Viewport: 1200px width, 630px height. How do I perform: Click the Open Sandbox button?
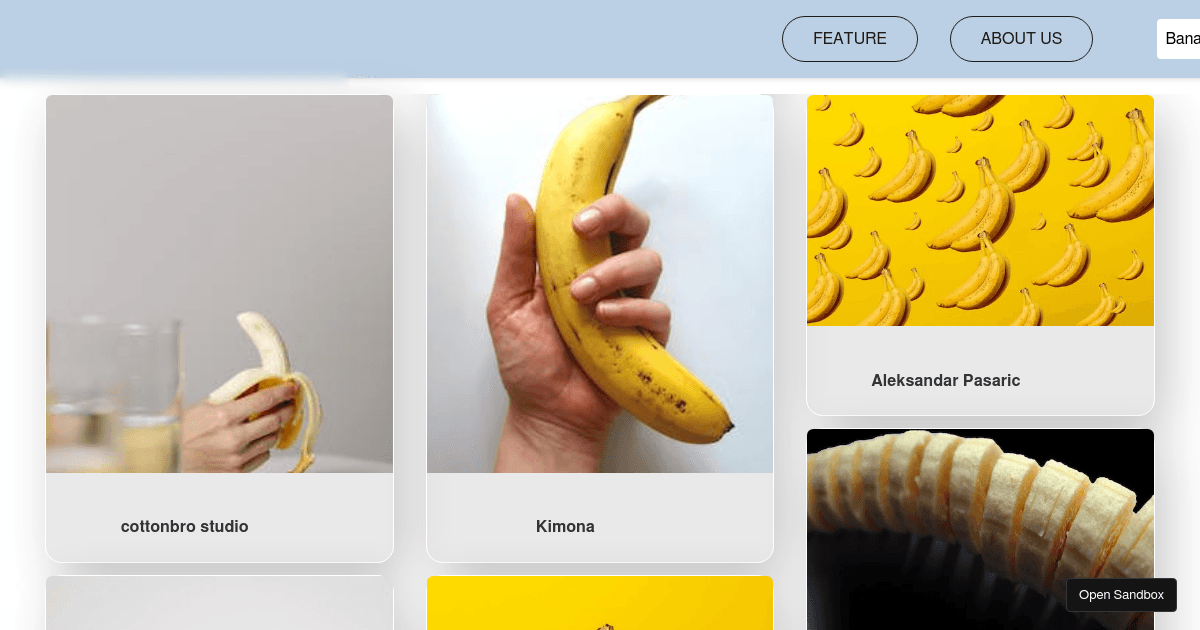point(1121,595)
